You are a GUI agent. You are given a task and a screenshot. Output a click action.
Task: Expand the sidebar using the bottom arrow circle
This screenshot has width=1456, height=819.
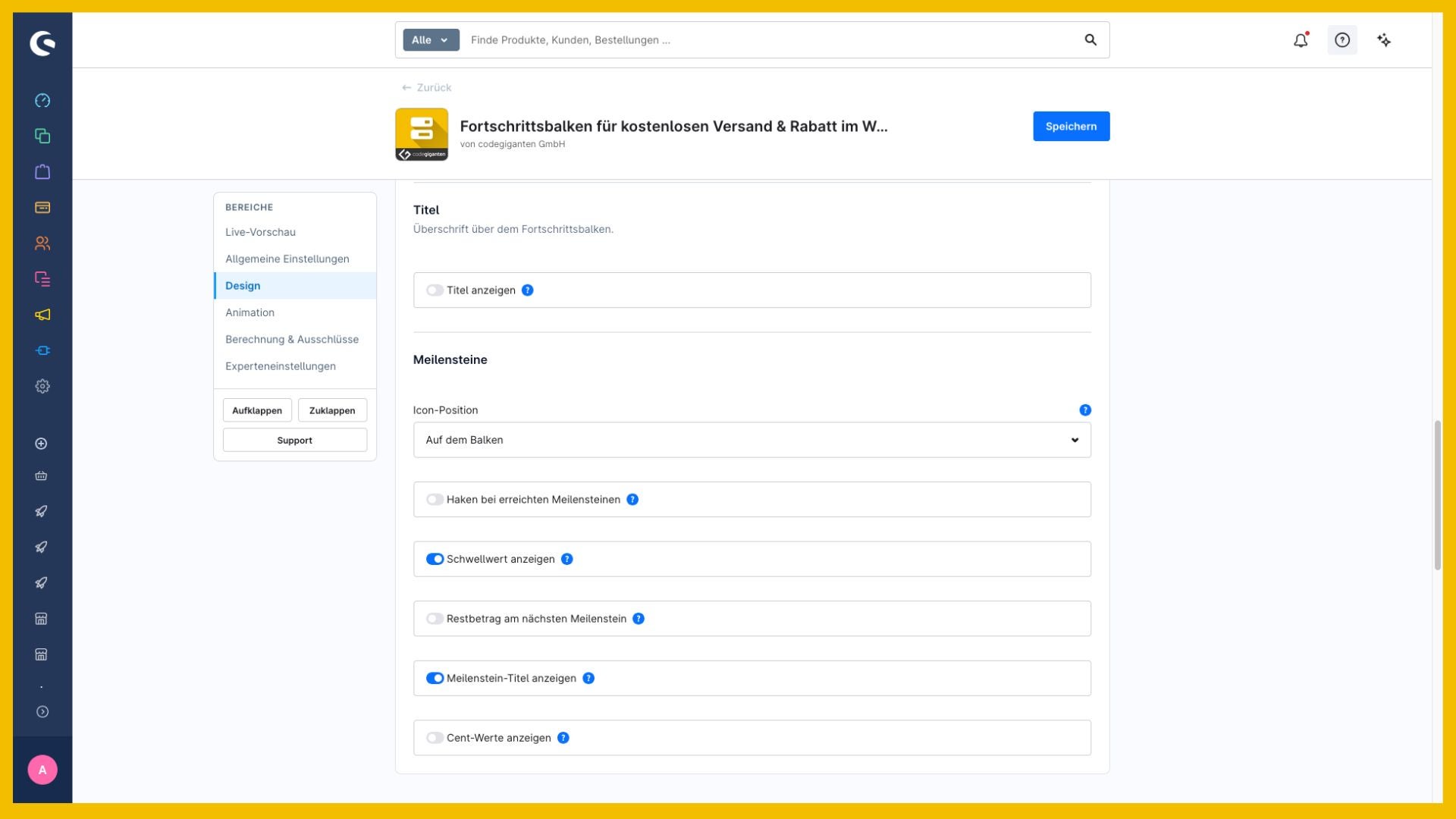[42, 712]
